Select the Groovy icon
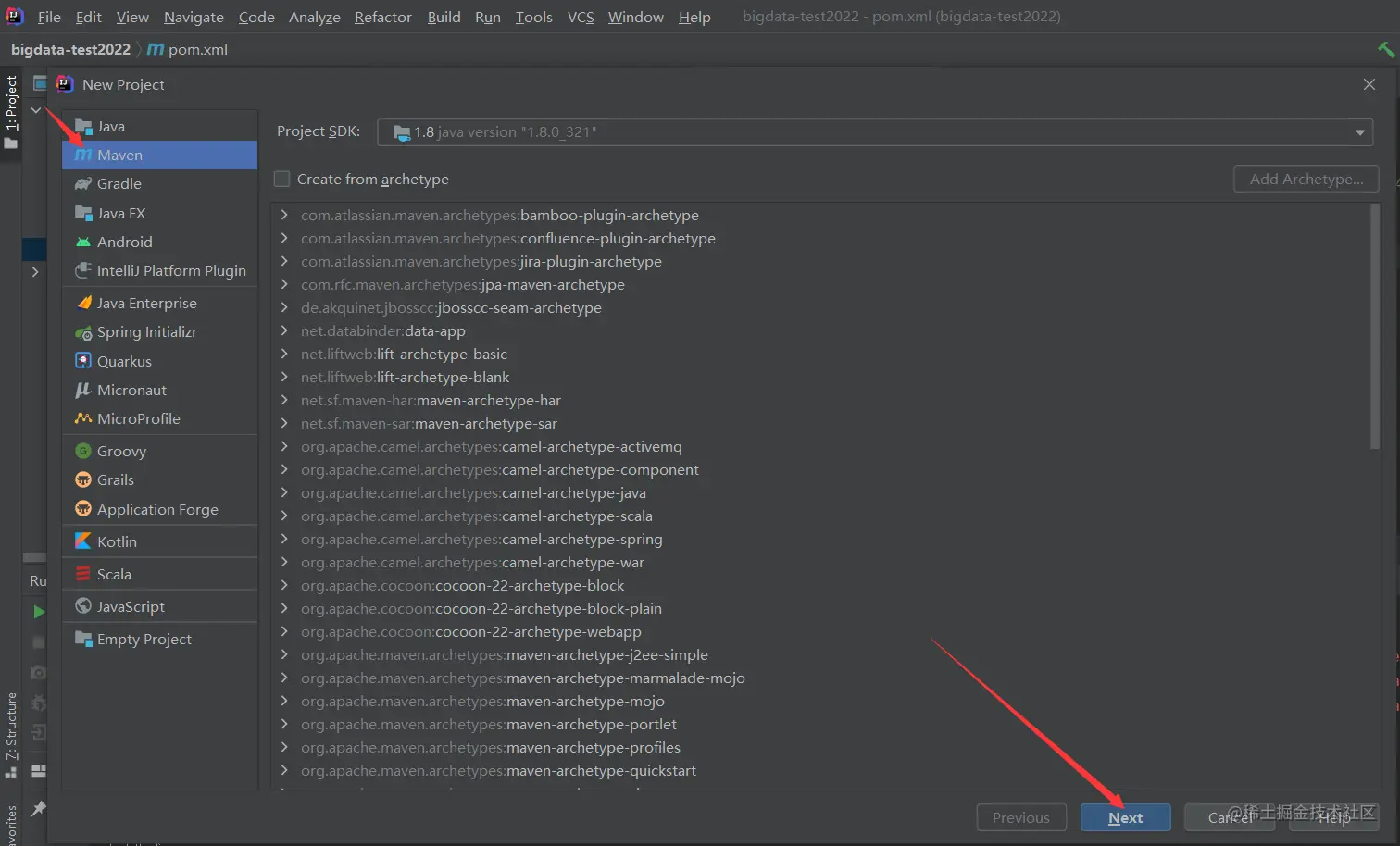1400x846 pixels. pos(83,451)
